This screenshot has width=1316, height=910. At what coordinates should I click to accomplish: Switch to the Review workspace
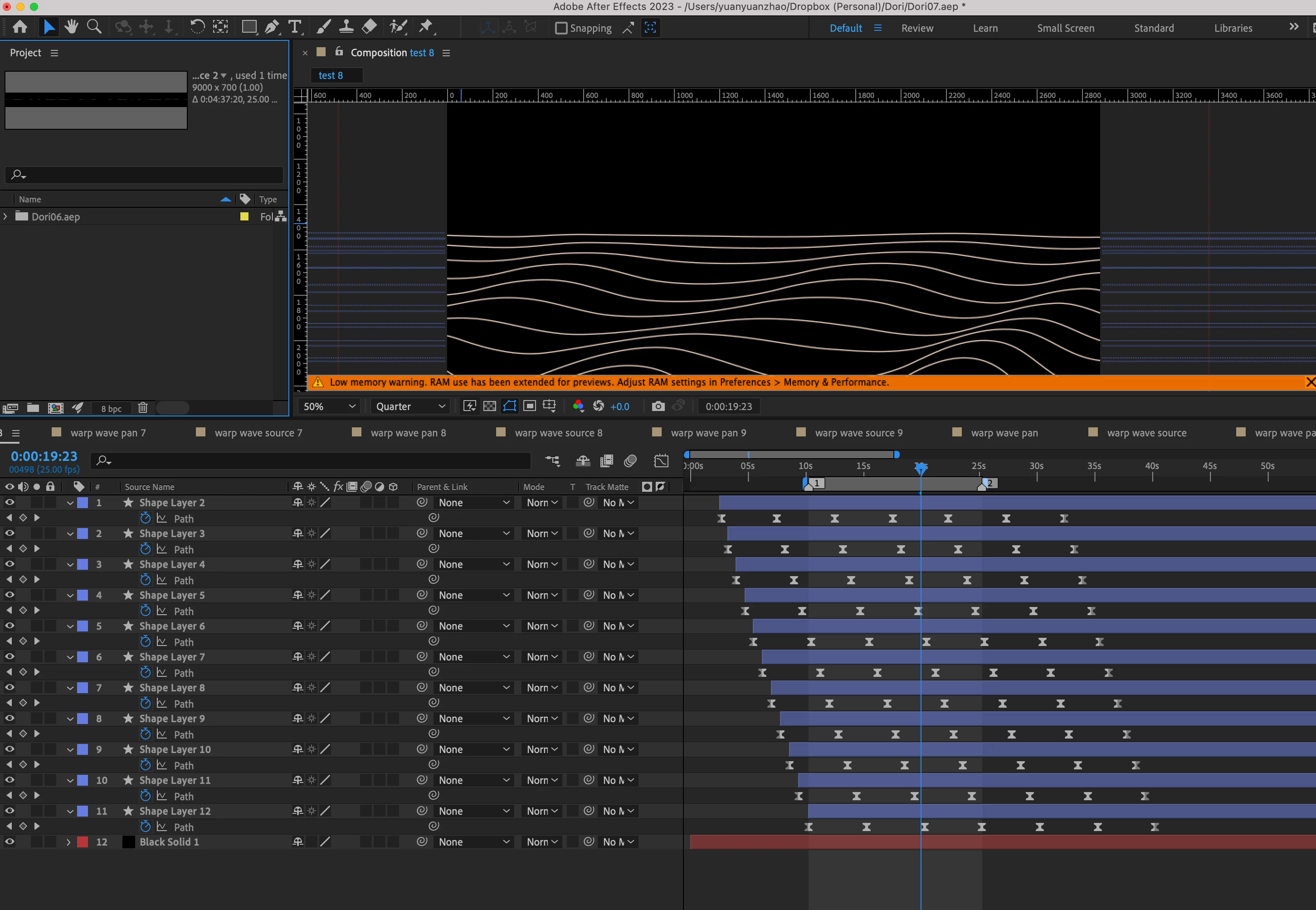[x=916, y=28]
